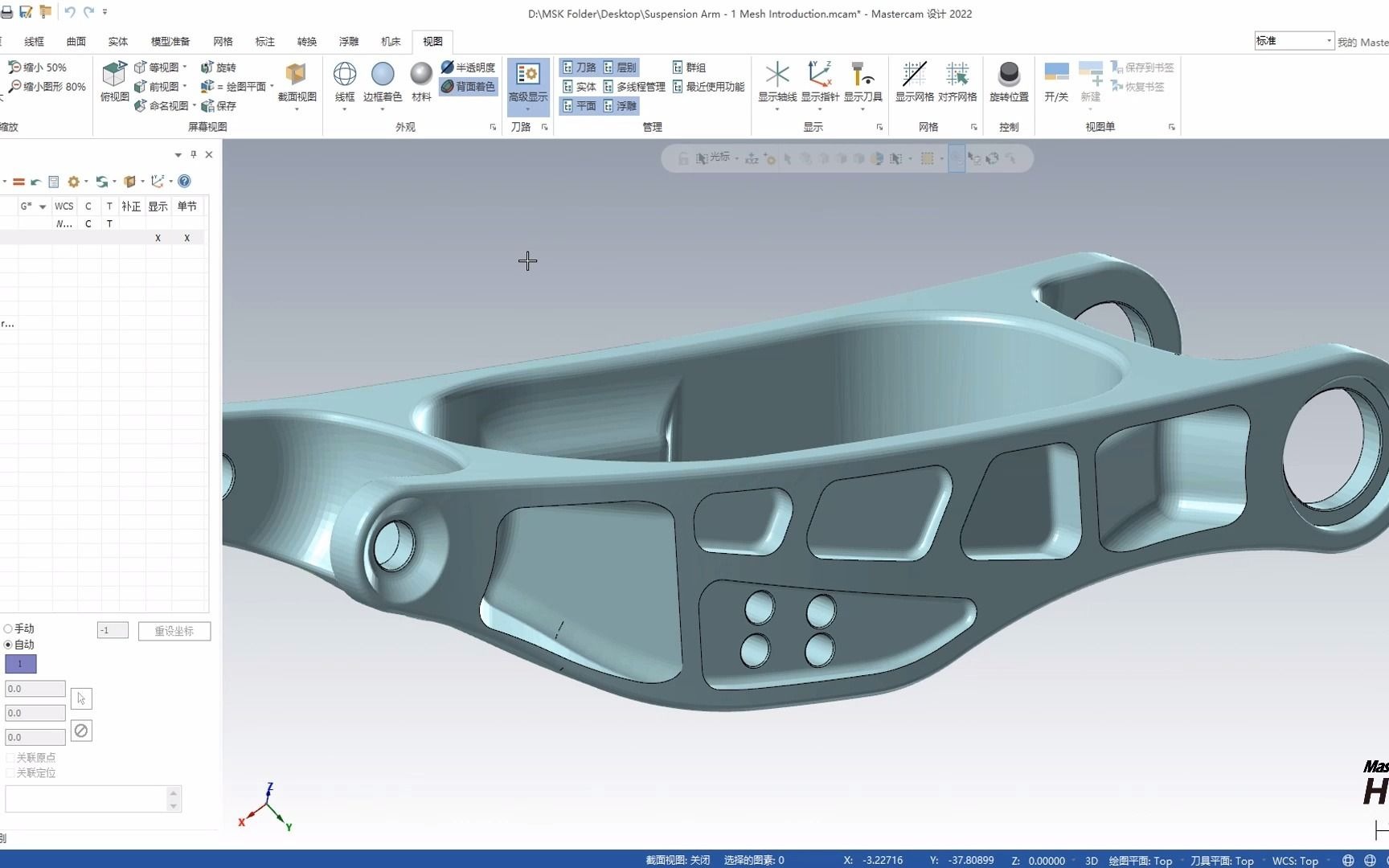
Task: Click Snap to grid (对齐网格) icon
Action: point(957,74)
